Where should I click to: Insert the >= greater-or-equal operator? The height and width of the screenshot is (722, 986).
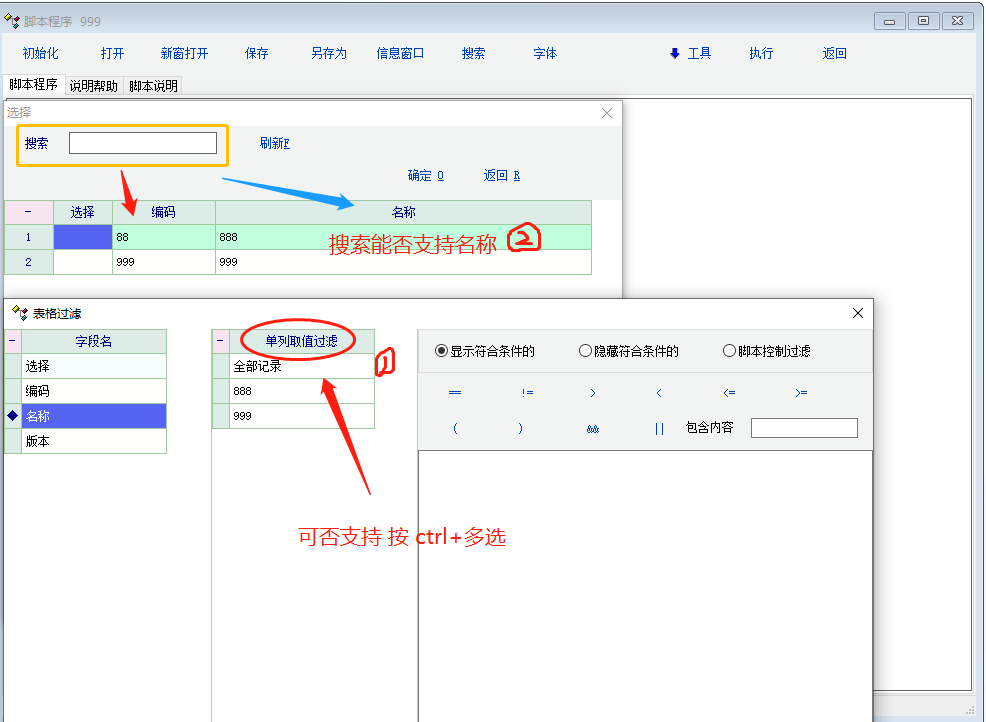click(x=801, y=393)
